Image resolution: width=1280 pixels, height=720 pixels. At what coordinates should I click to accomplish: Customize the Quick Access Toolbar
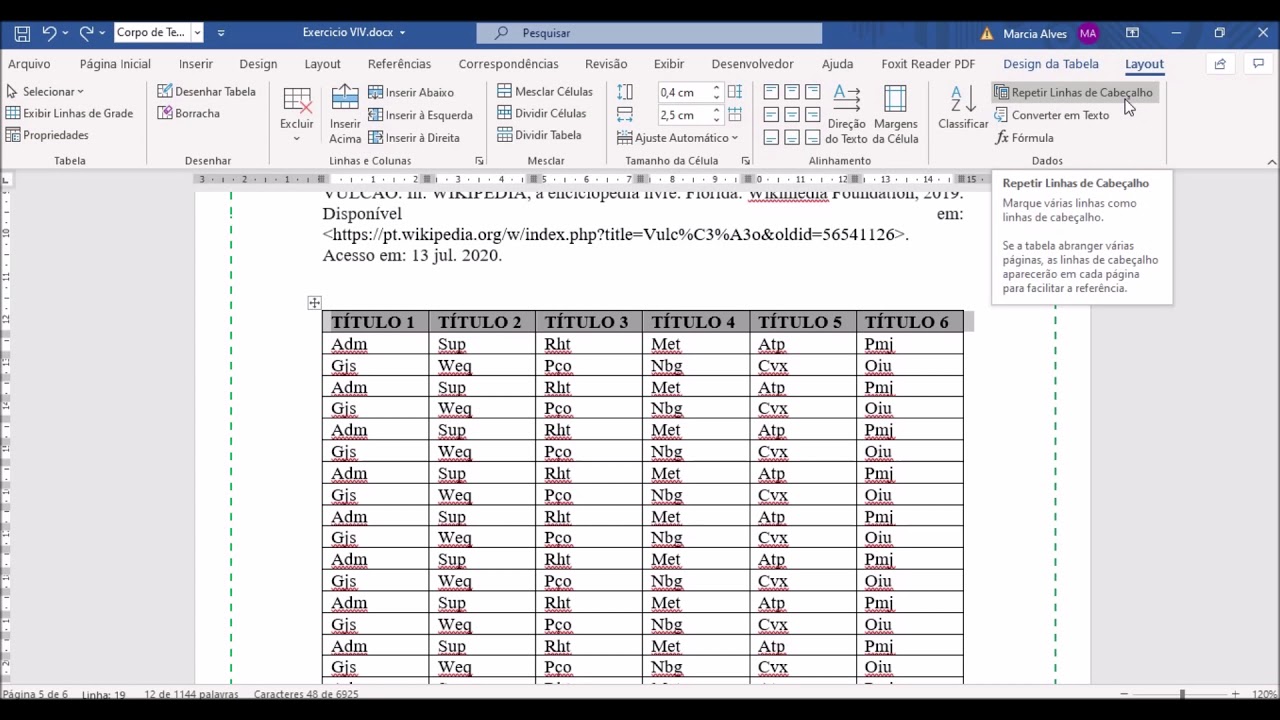tap(221, 33)
